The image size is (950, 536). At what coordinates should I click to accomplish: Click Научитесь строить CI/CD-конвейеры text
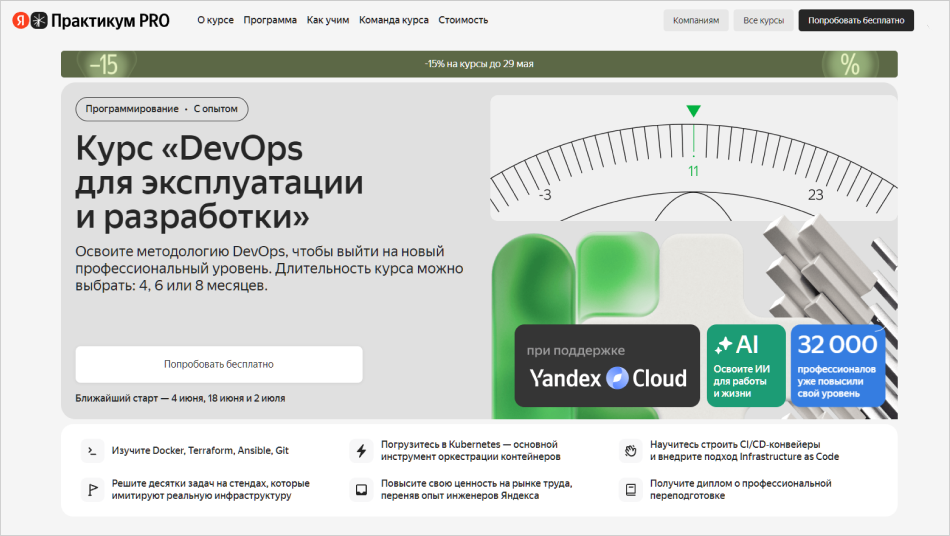pyautogui.click(x=744, y=451)
